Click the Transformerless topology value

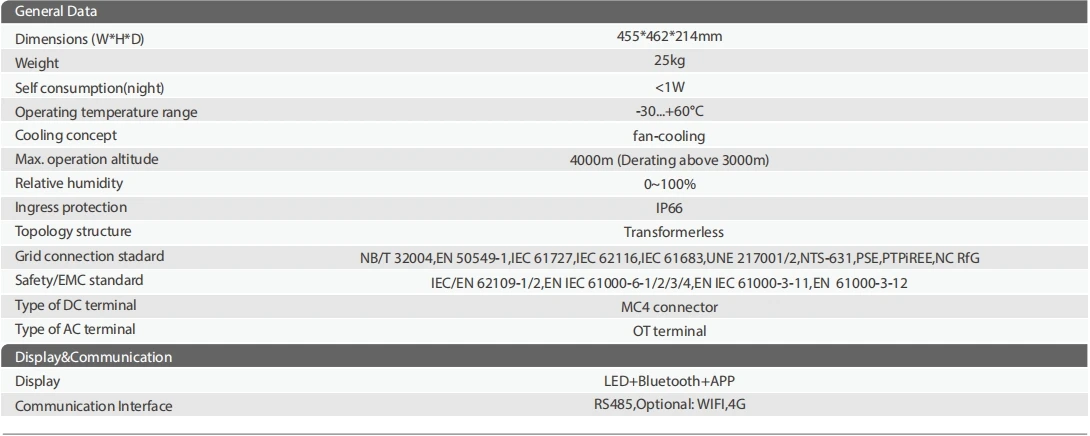pos(674,232)
